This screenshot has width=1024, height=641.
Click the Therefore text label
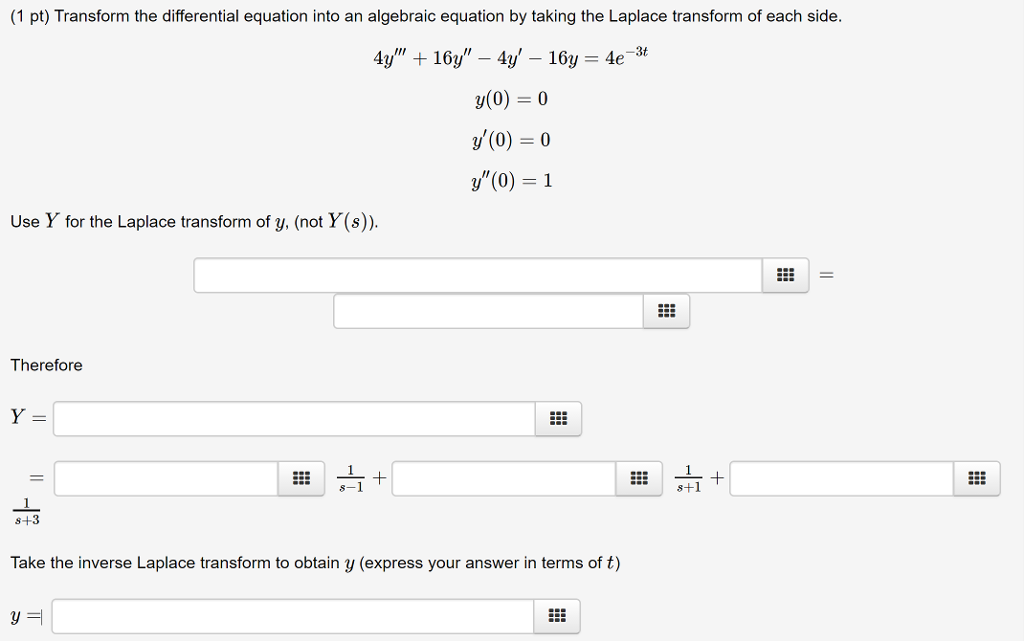[46, 365]
